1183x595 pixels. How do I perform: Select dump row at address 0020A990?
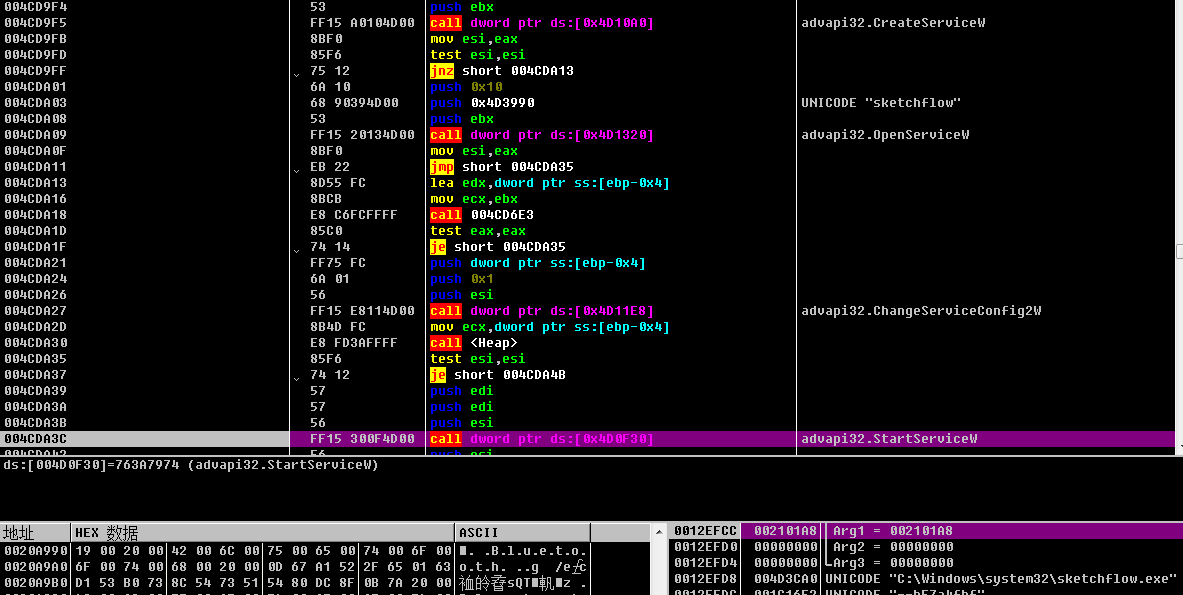click(x=35, y=551)
